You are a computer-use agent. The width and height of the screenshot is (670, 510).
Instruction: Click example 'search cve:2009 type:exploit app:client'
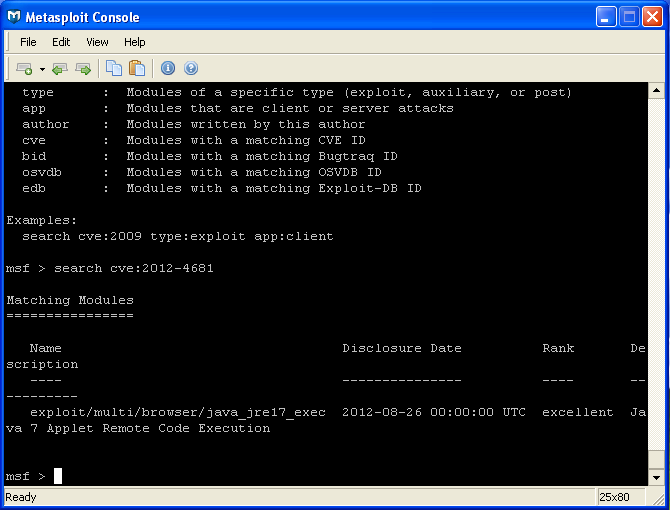(x=178, y=236)
